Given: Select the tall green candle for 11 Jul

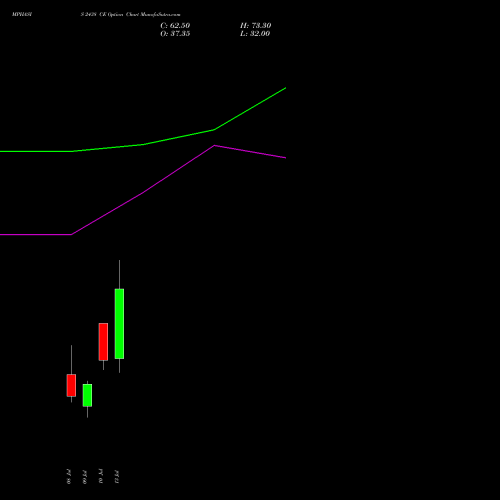Looking at the screenshot, I should (119, 324).
